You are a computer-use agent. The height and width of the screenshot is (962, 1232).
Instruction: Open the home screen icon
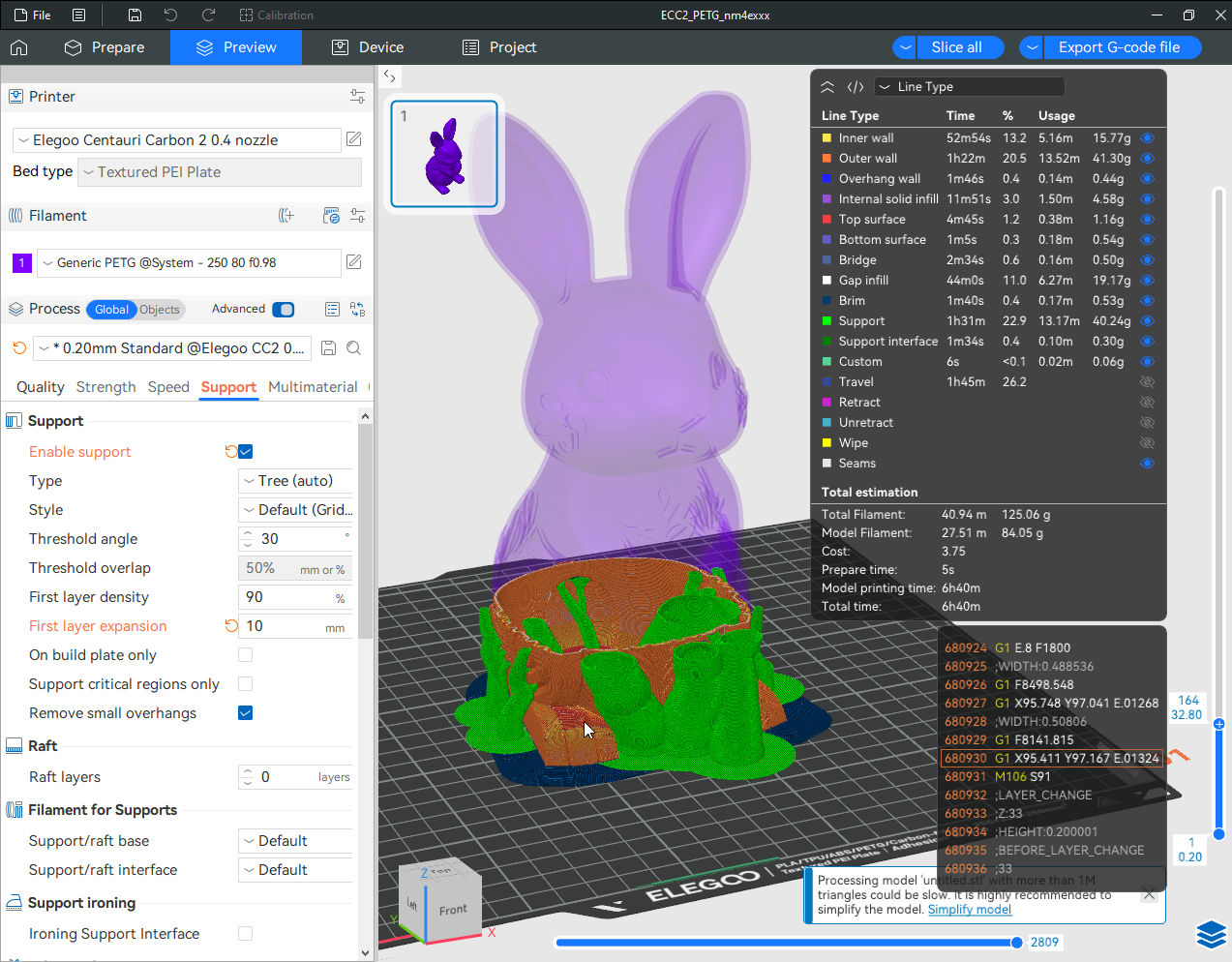click(18, 47)
